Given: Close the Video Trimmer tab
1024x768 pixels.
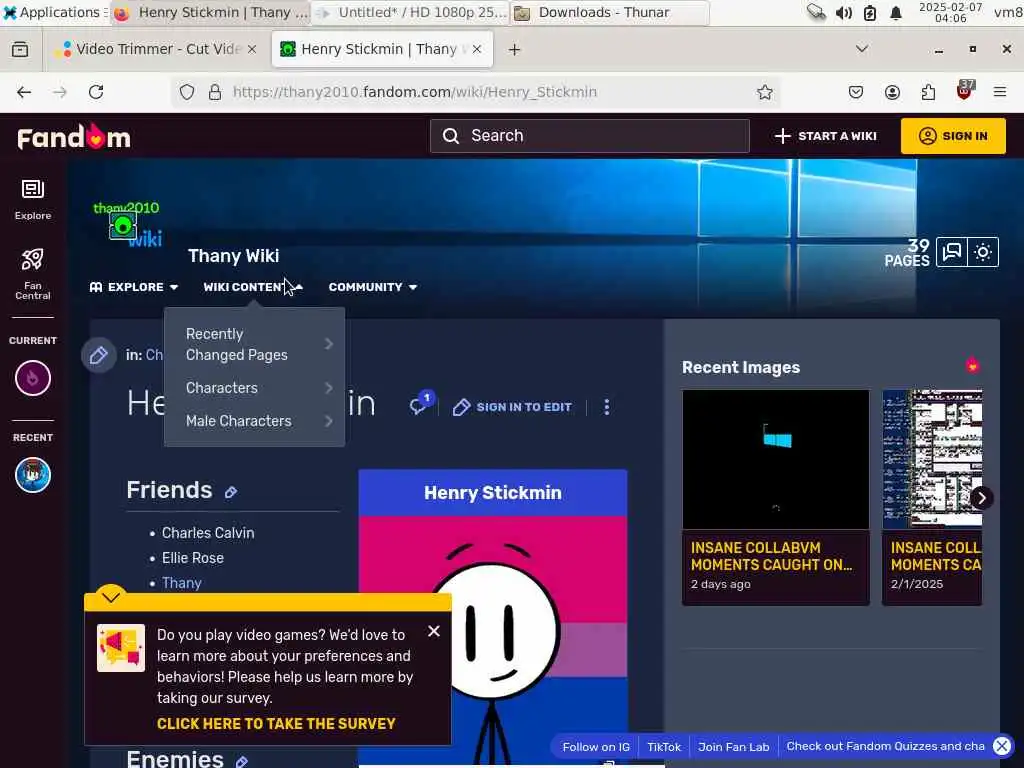Looking at the screenshot, I should 252,50.
